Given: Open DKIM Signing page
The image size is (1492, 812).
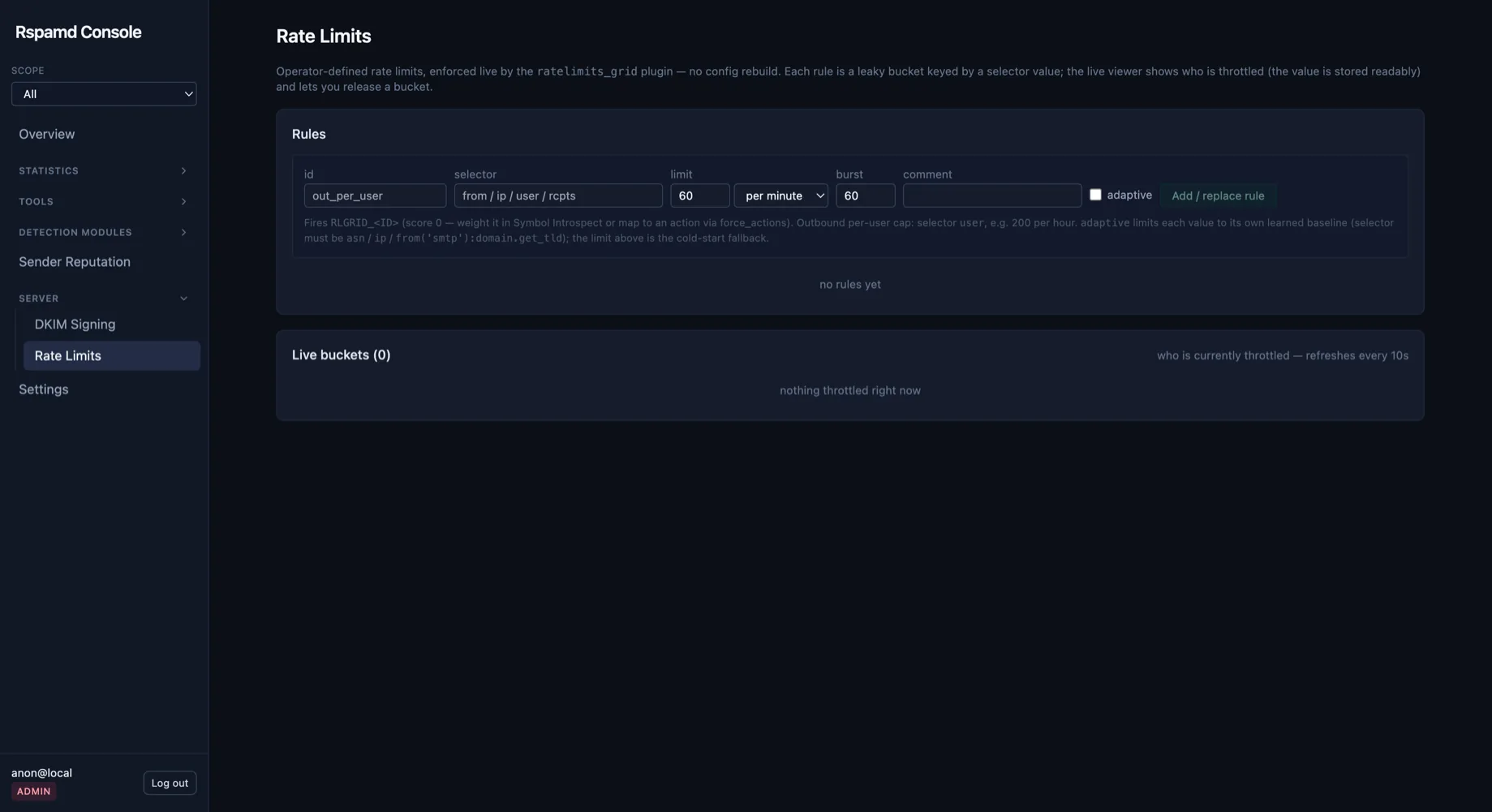Looking at the screenshot, I should (x=75, y=324).
